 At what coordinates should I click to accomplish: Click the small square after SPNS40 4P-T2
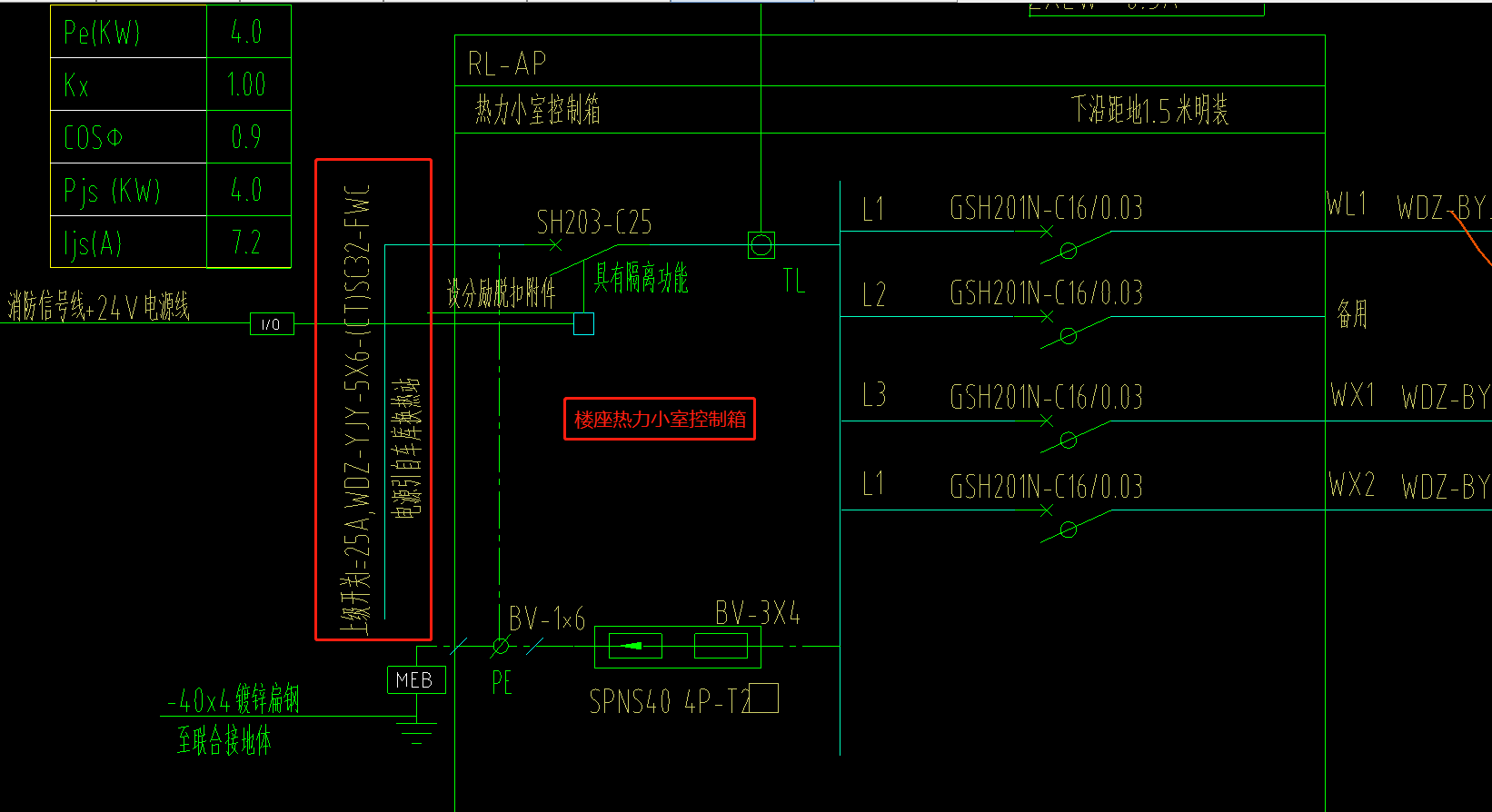(x=765, y=698)
